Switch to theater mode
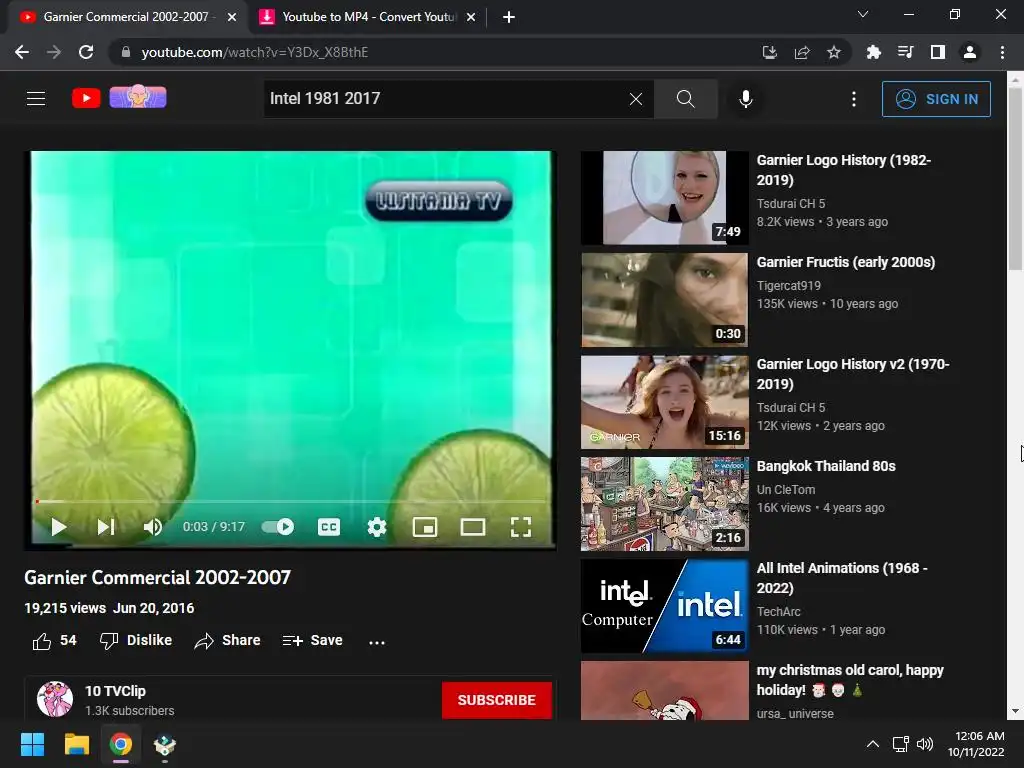1024x768 pixels. [x=473, y=526]
